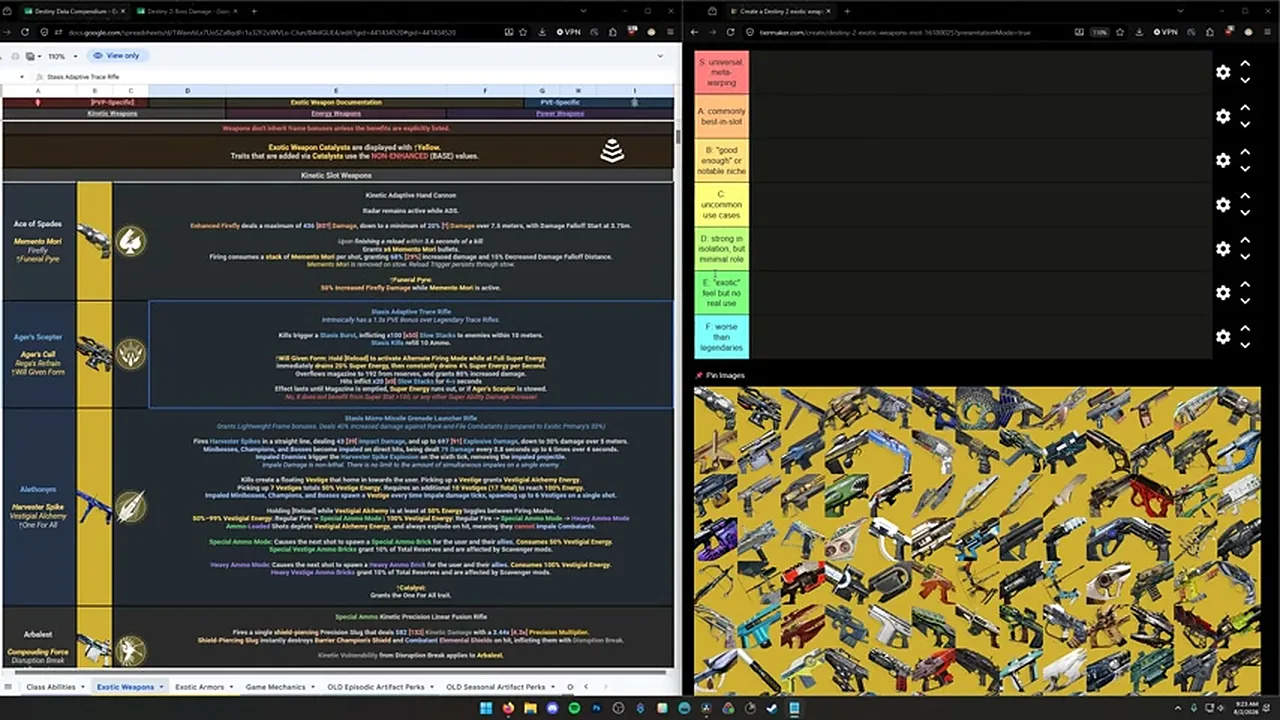
Task: Switch to the 'Class Abilities' sheet tab
Action: click(x=51, y=687)
